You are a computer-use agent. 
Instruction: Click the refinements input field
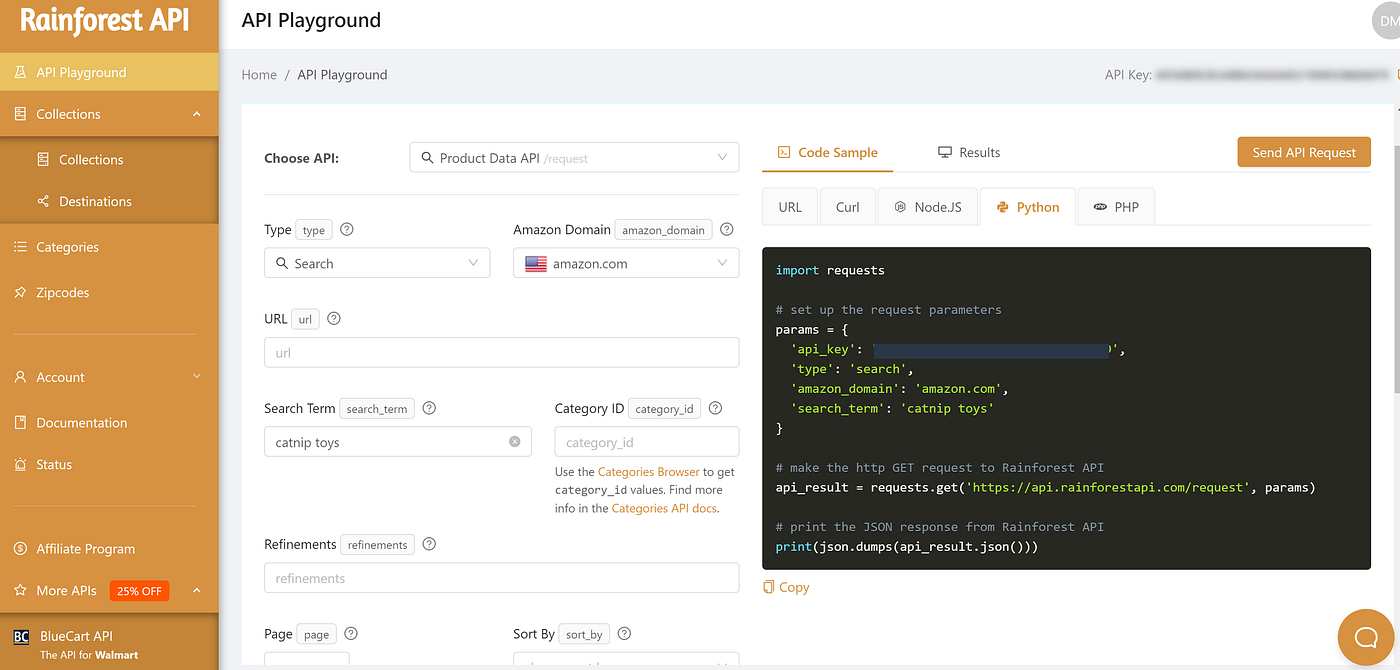point(502,578)
